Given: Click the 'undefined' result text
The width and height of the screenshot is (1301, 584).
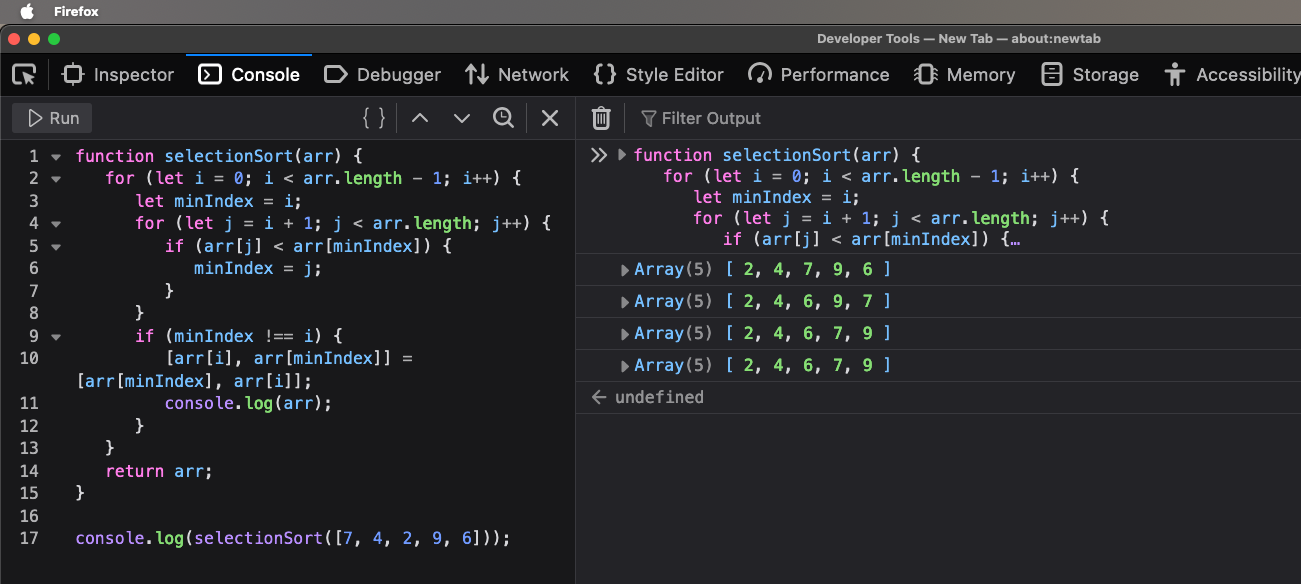Looking at the screenshot, I should (x=659, y=397).
